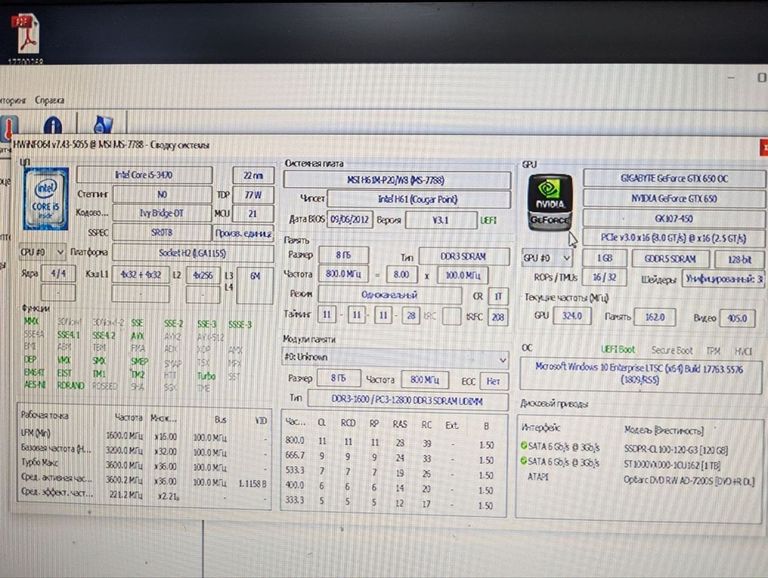Click the green Turbo feature label
Viewport: 768px width, 578px height.
pyautogui.click(x=206, y=376)
